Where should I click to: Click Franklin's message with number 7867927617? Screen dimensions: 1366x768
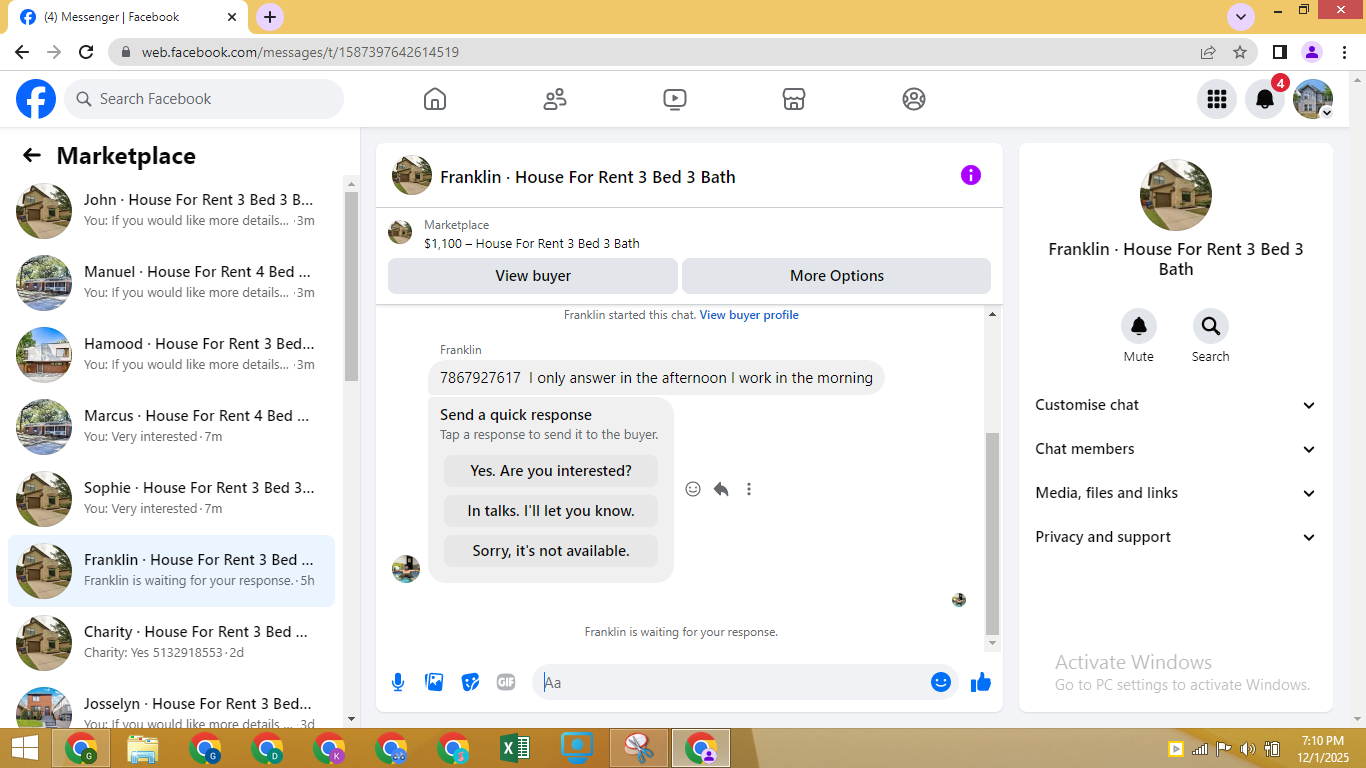[656, 378]
